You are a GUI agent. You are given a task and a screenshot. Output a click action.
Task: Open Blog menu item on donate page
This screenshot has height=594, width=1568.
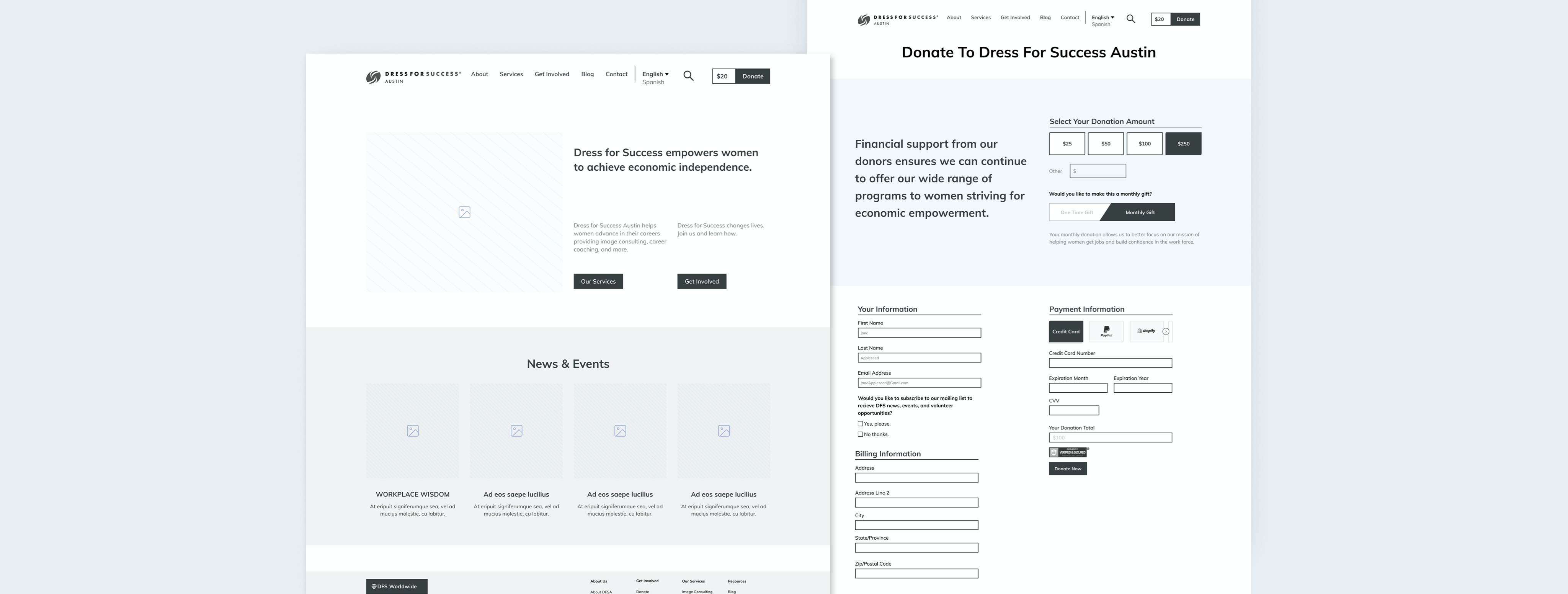1045,18
